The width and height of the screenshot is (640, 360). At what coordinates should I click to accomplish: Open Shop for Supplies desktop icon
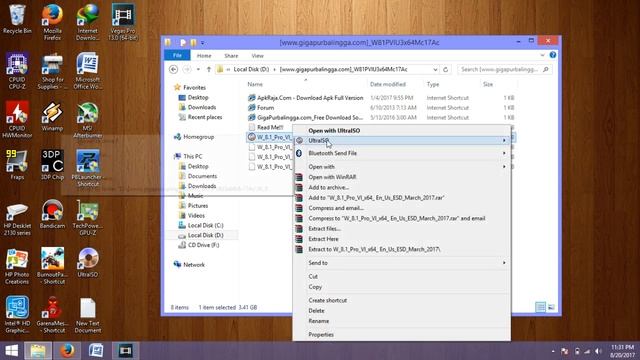click(52, 71)
